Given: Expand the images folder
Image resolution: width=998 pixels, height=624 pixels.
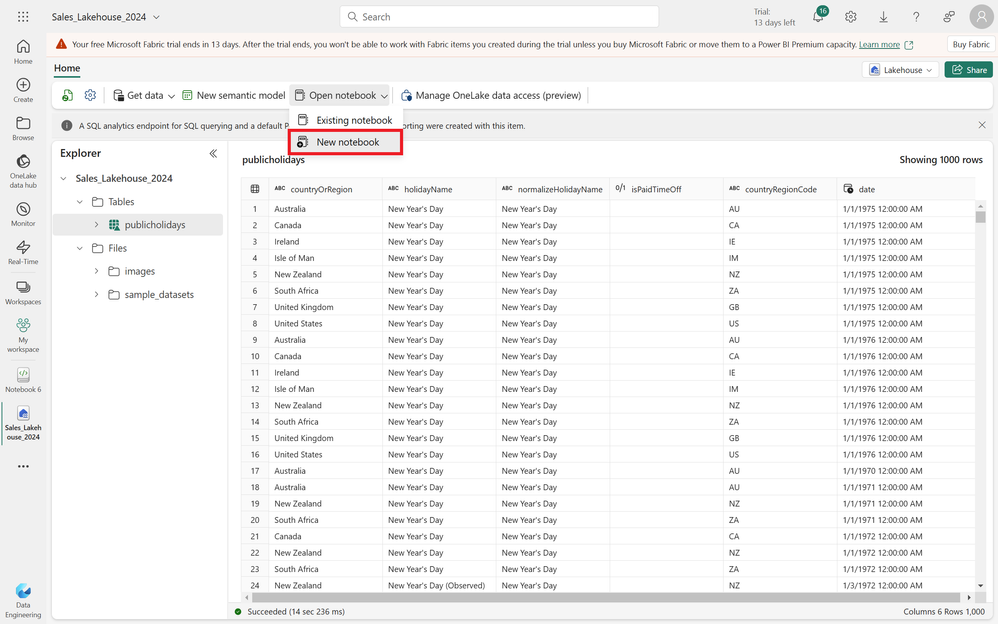Looking at the screenshot, I should pos(96,271).
